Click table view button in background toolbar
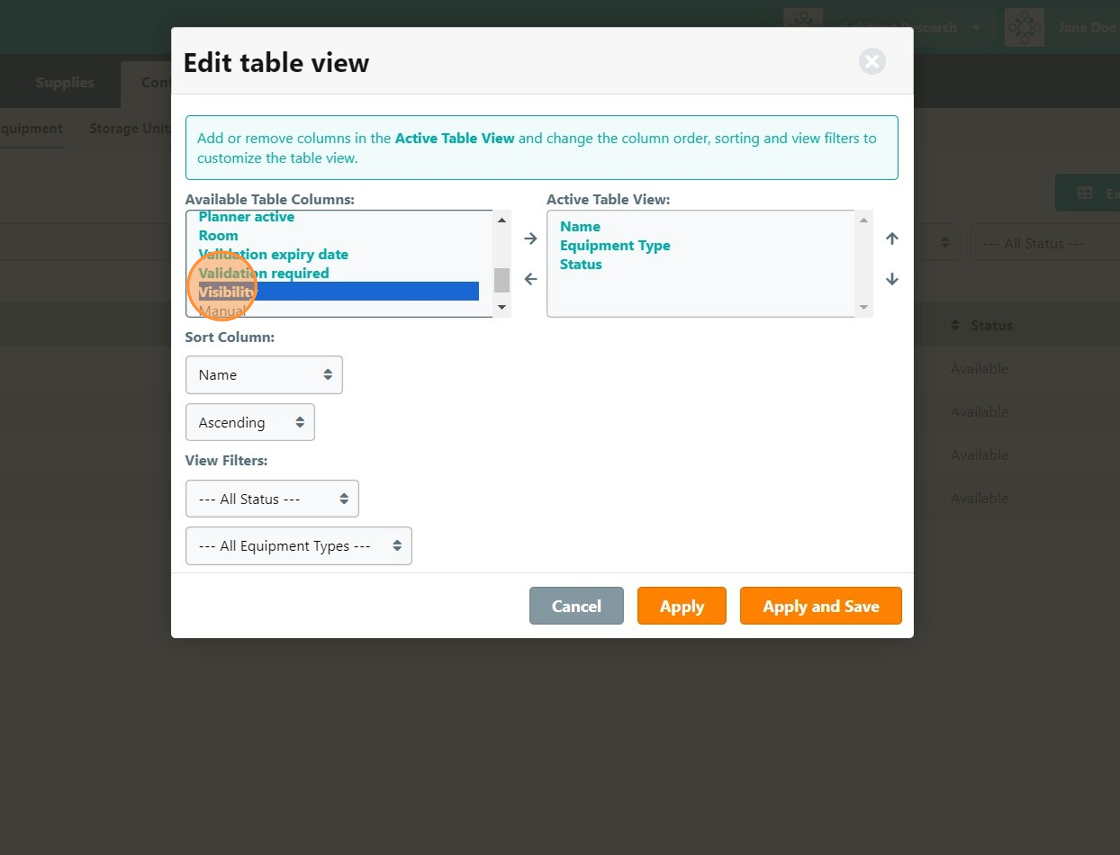1120x855 pixels. tap(1087, 193)
